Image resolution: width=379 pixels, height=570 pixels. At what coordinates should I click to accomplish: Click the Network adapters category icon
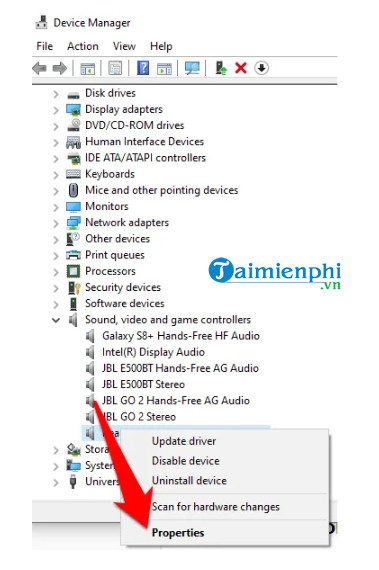(x=73, y=222)
